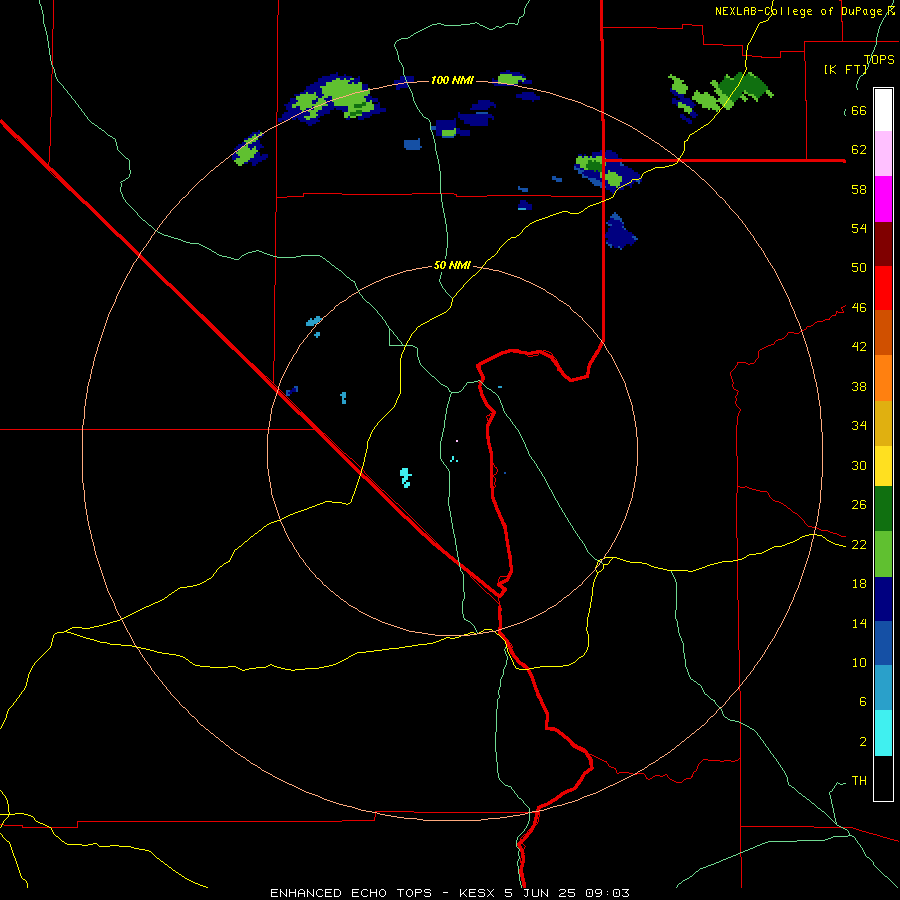Click the light pink swatch in the color scale
Screen dimensions: 900x900
pyautogui.click(x=883, y=154)
